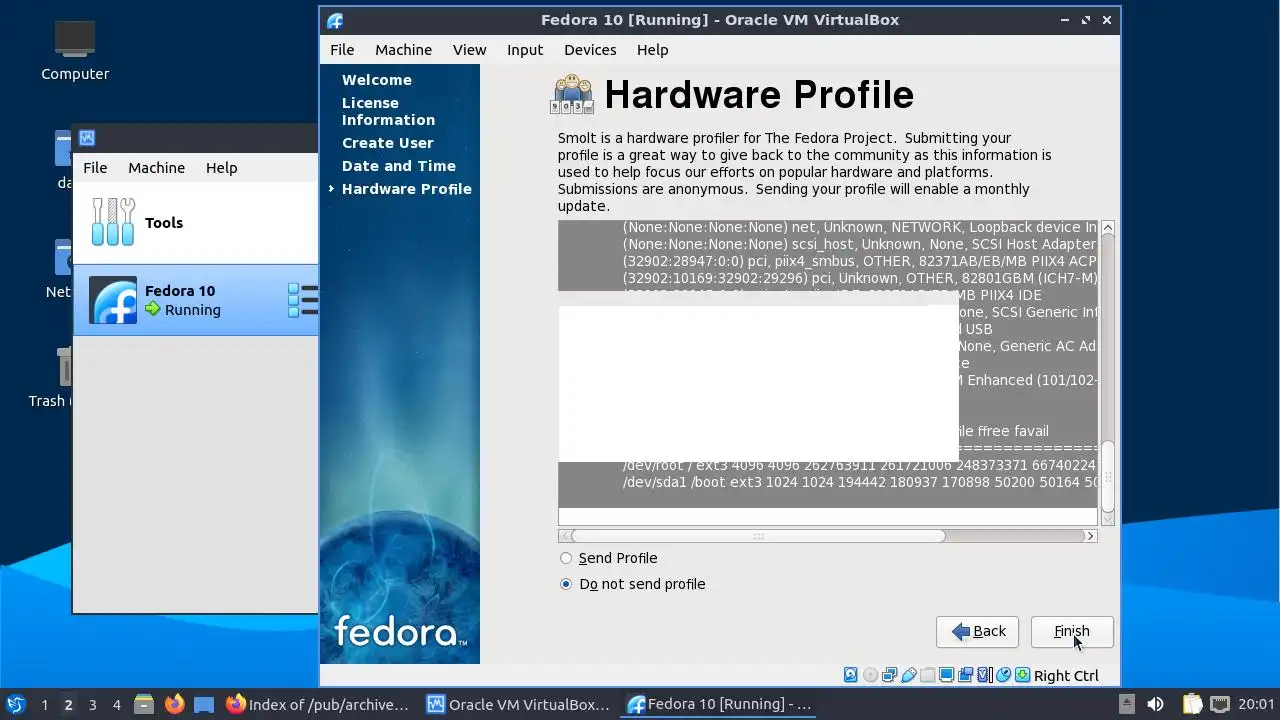
Task: Switch to workspace 3 in the pager
Action: [92, 705]
